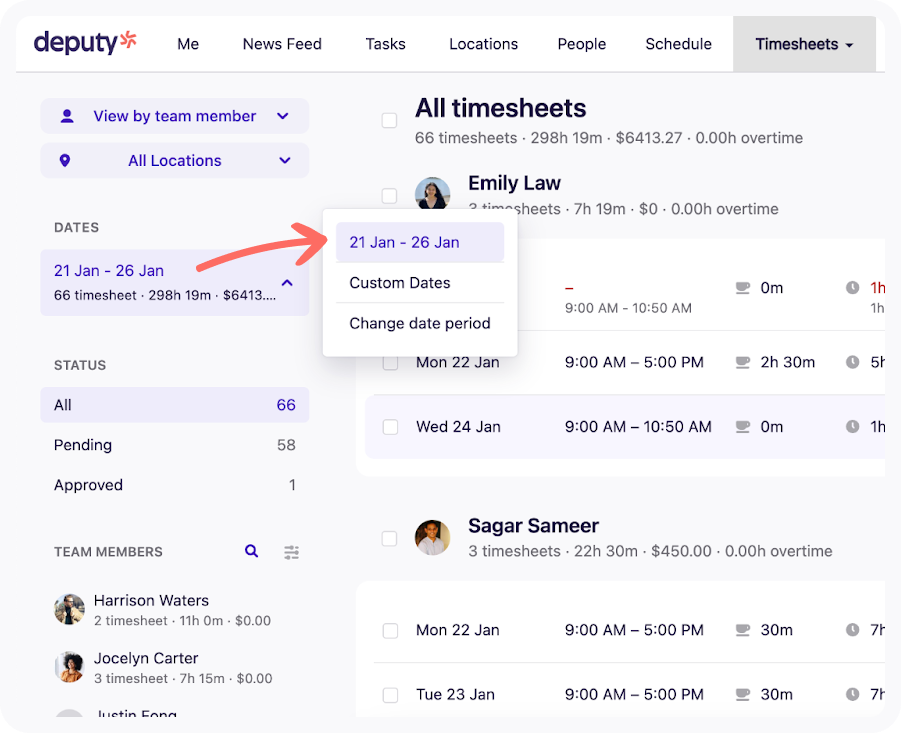This screenshot has height=733, width=901.
Task: Click Emily Law's profile avatar
Action: [x=432, y=194]
